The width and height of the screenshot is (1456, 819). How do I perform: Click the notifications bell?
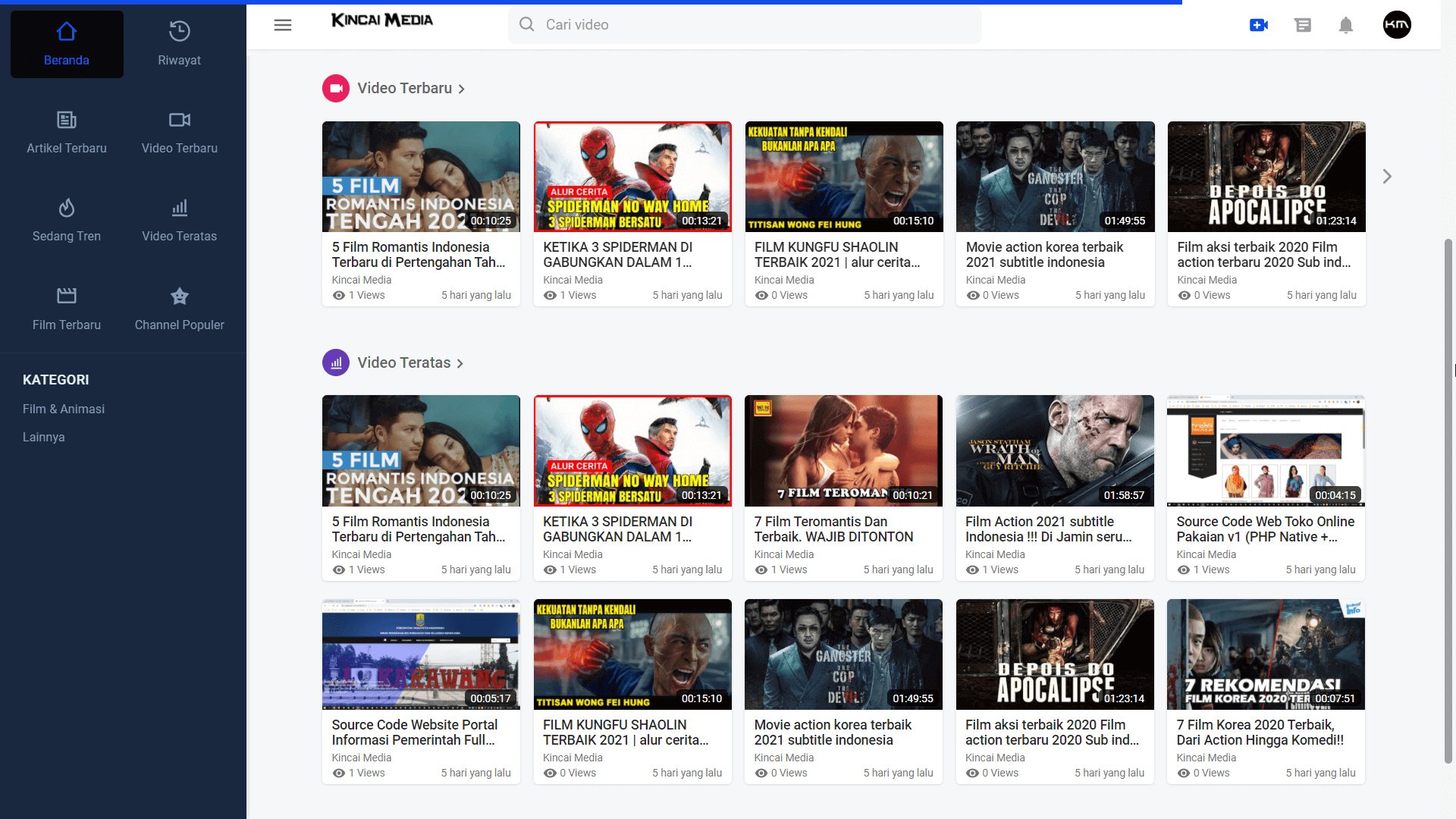1347,25
